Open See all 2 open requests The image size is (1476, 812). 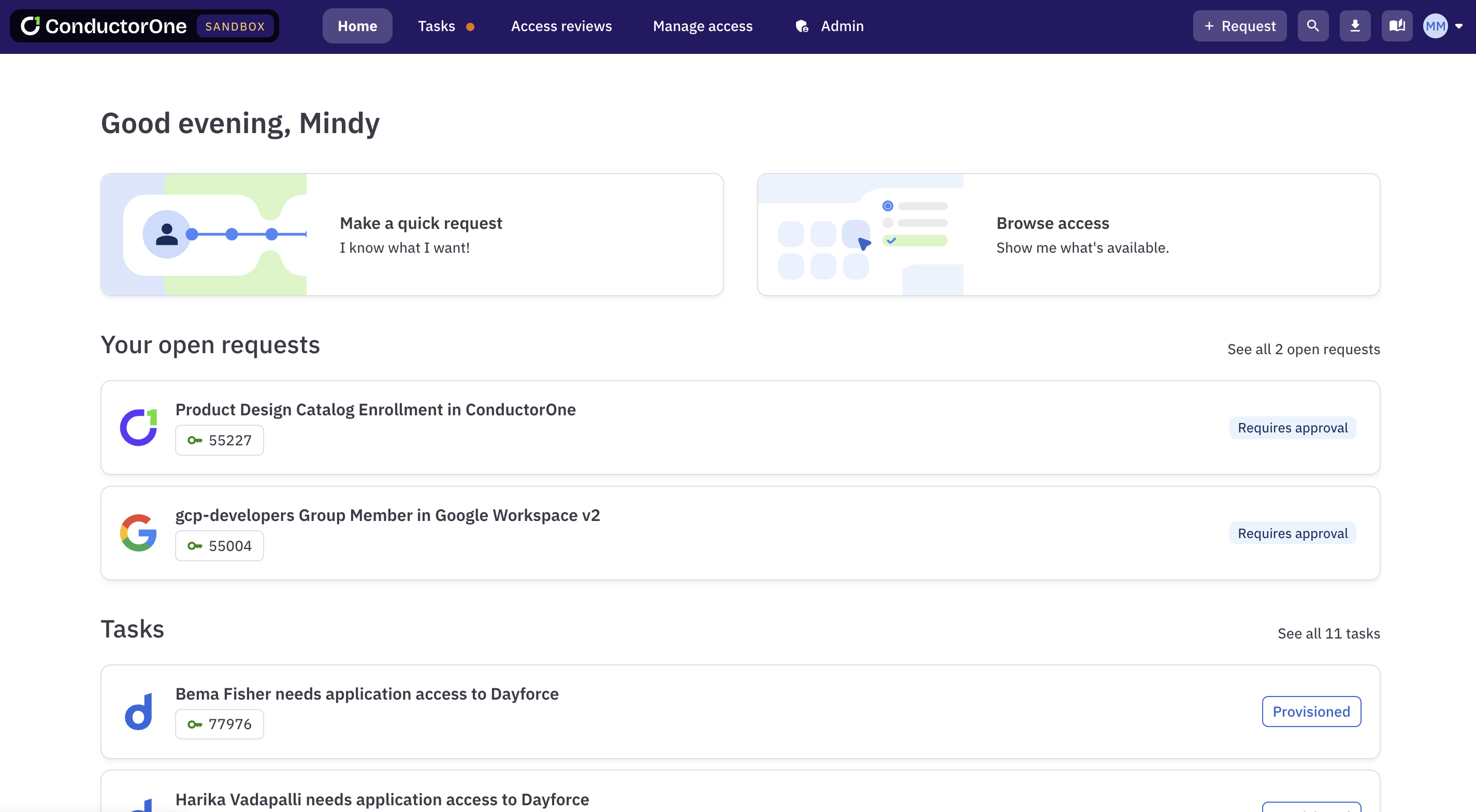(1304, 349)
